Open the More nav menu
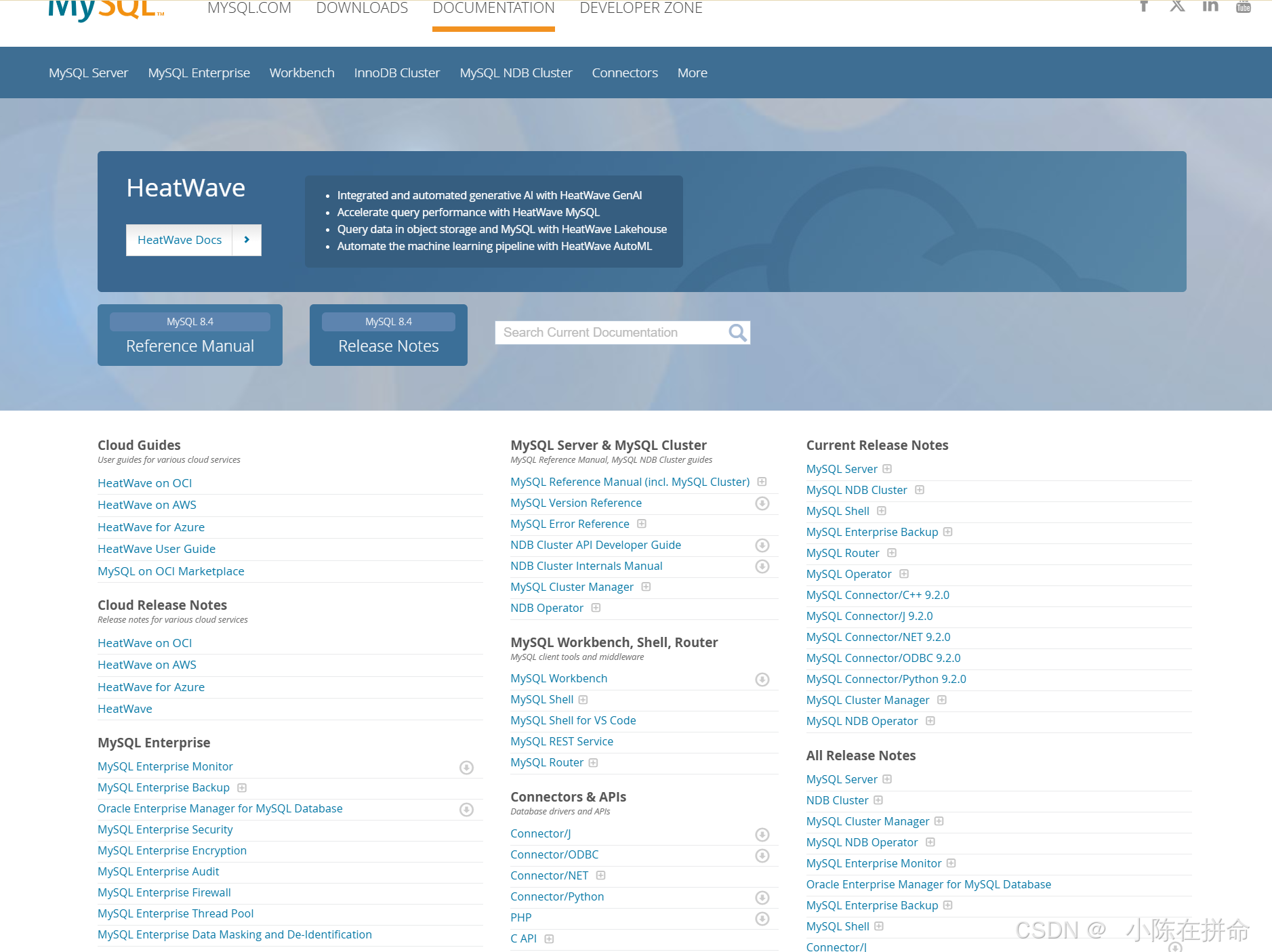This screenshot has height=952, width=1272. 693,73
